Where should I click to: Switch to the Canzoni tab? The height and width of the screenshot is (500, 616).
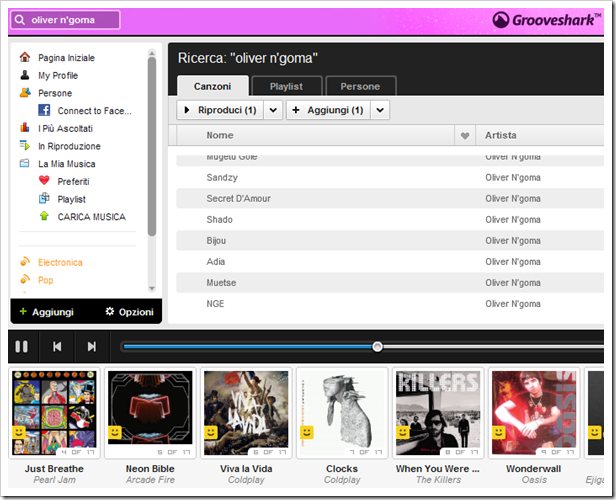point(213,86)
